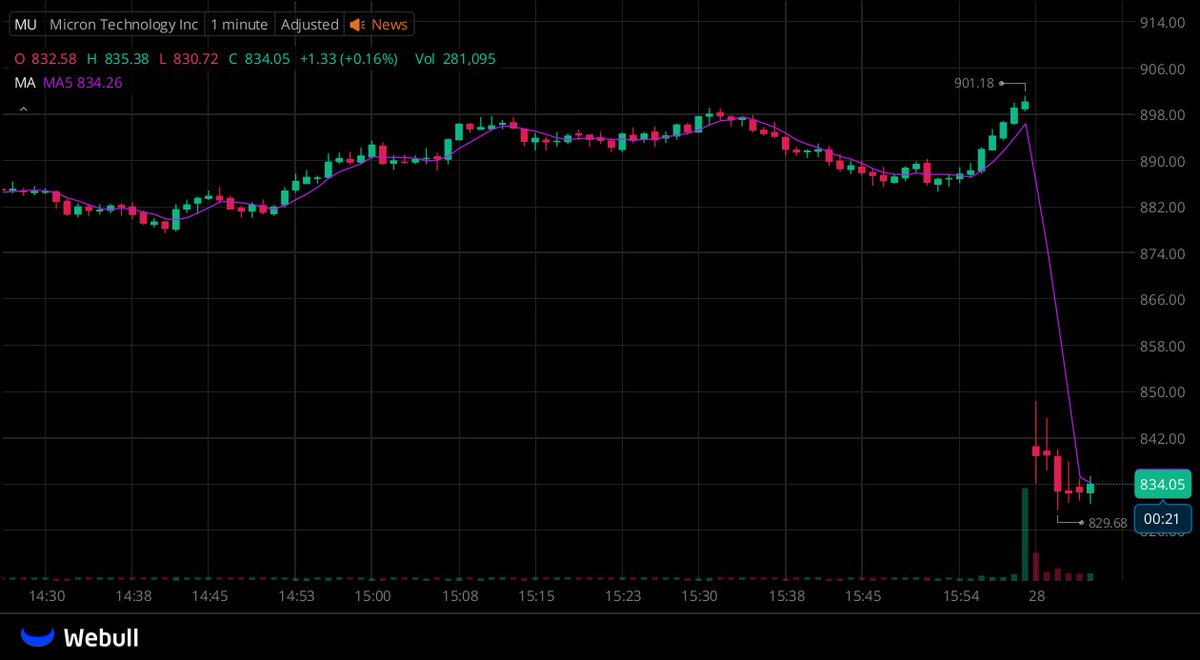Image resolution: width=1200 pixels, height=660 pixels.
Task: Click the 15:15 time axis label
Action: (x=535, y=596)
